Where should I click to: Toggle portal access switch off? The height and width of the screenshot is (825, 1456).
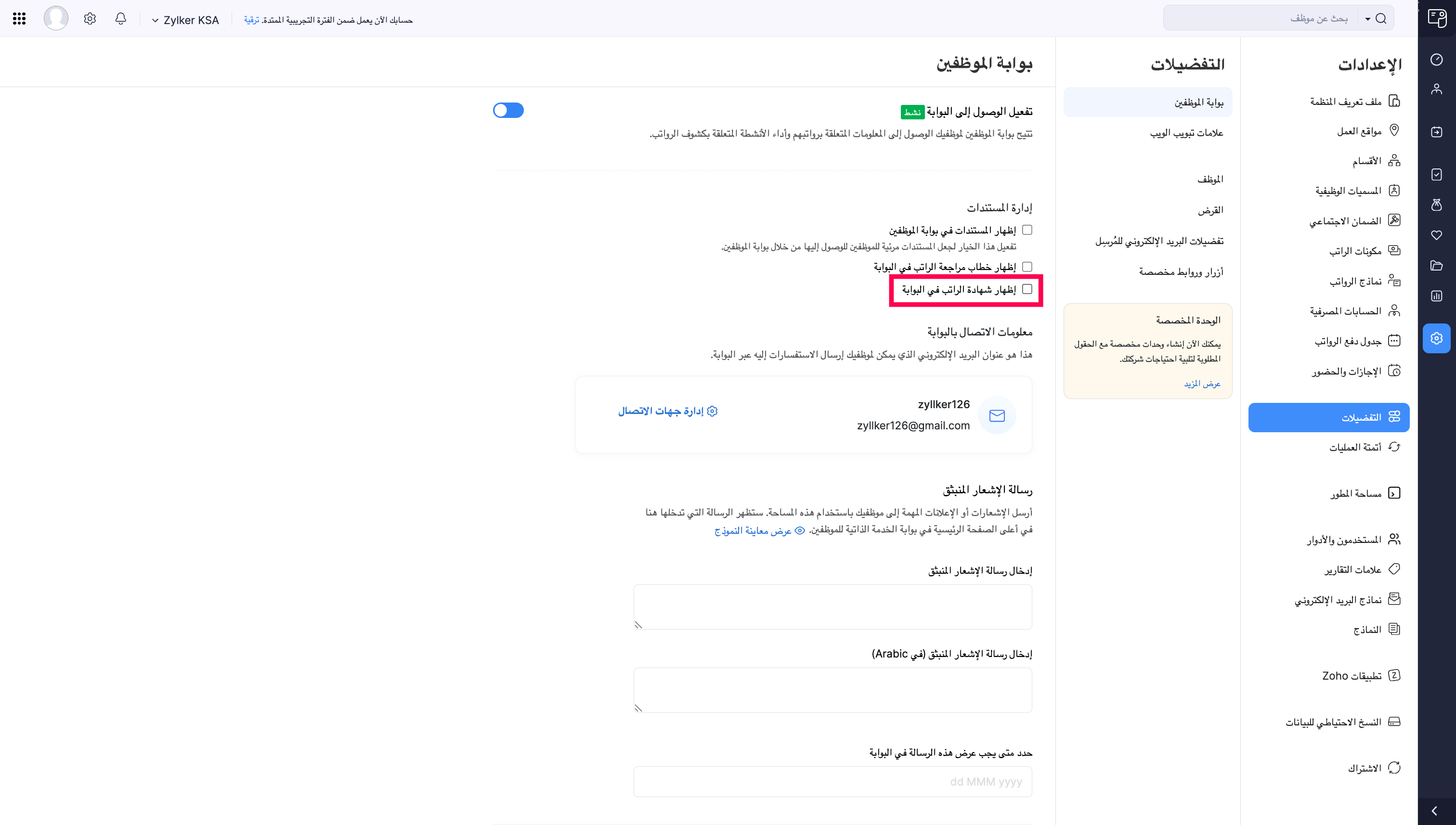tap(508, 110)
